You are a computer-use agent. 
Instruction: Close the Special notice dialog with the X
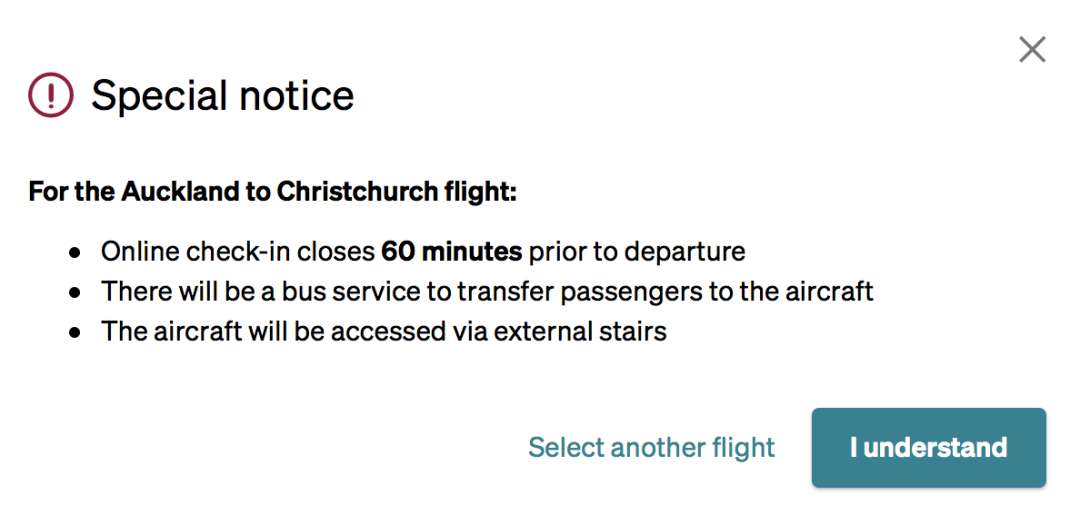click(x=1032, y=50)
